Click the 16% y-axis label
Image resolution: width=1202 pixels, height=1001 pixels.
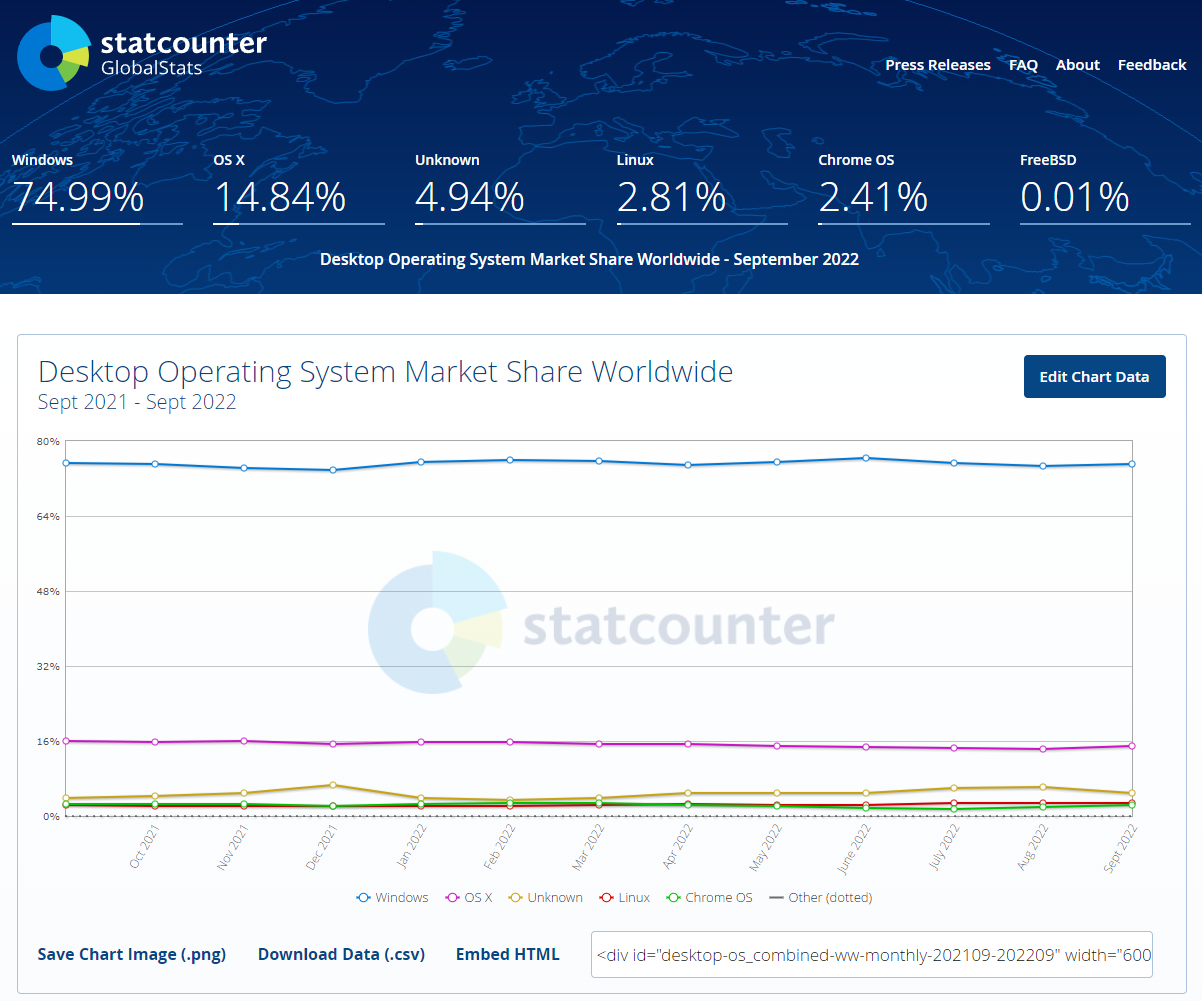(49, 741)
